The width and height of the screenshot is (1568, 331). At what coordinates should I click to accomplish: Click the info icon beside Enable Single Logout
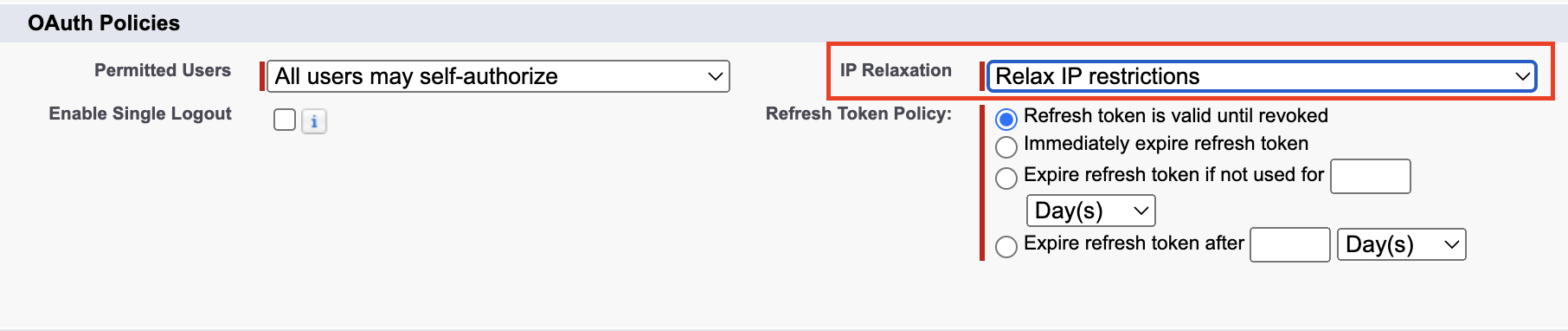[x=314, y=122]
